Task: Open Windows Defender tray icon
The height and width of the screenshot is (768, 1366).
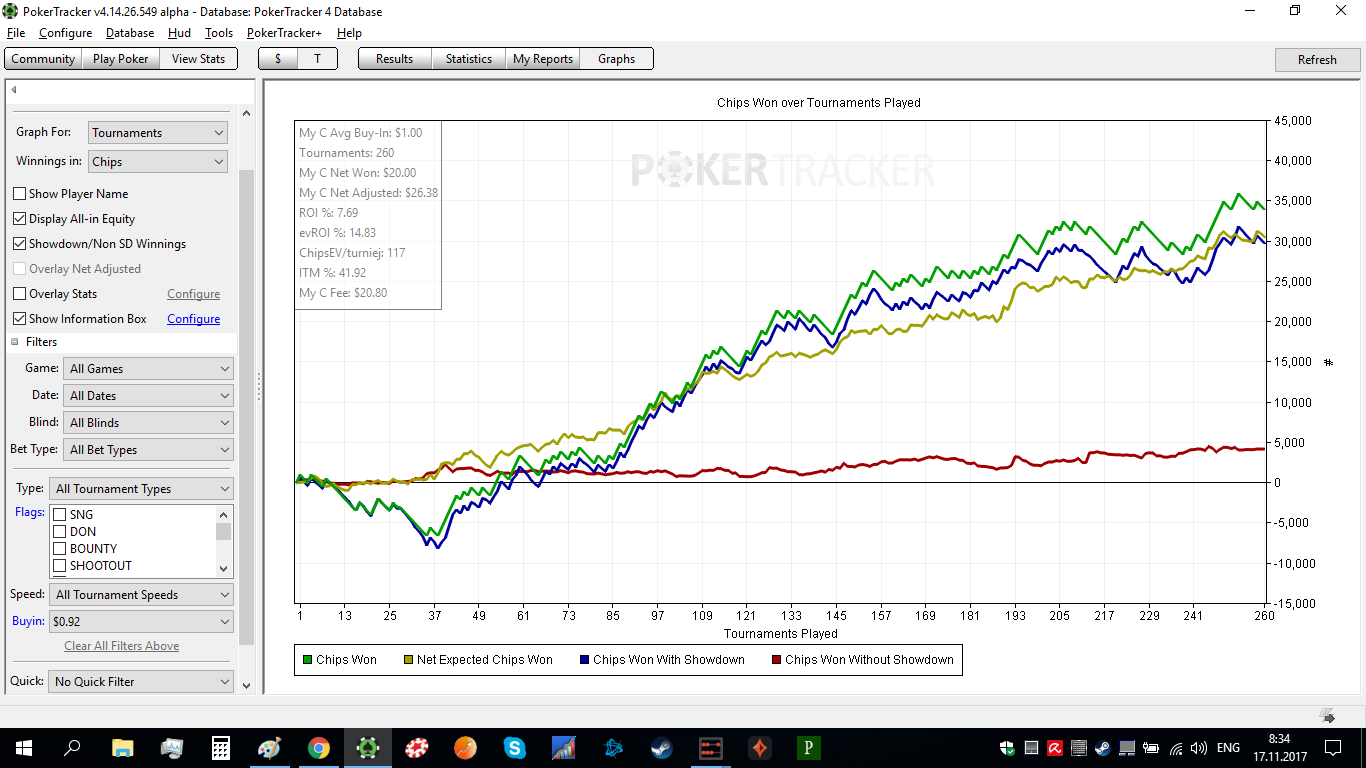Action: coord(1009,748)
